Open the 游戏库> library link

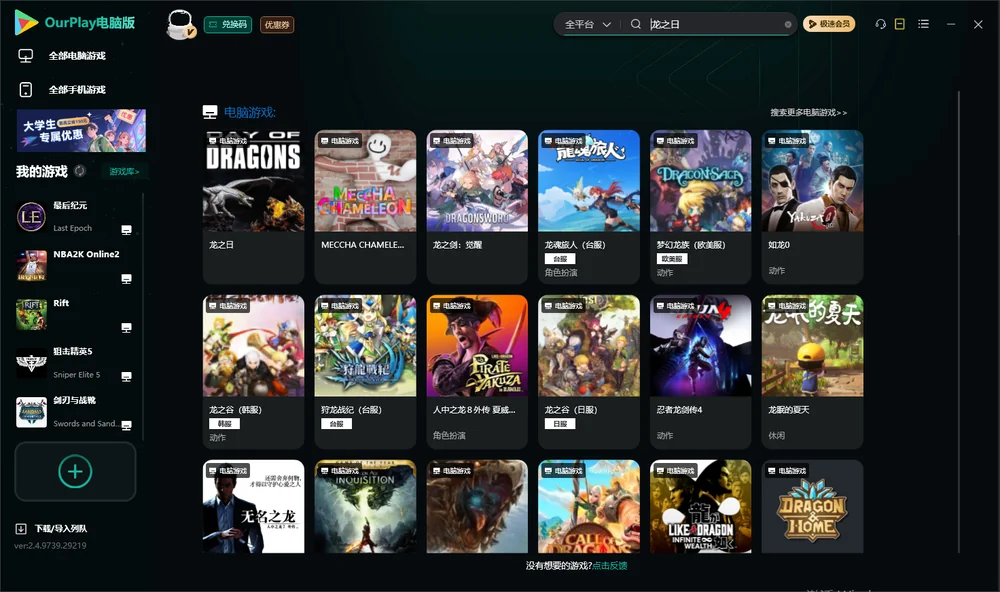pos(124,172)
